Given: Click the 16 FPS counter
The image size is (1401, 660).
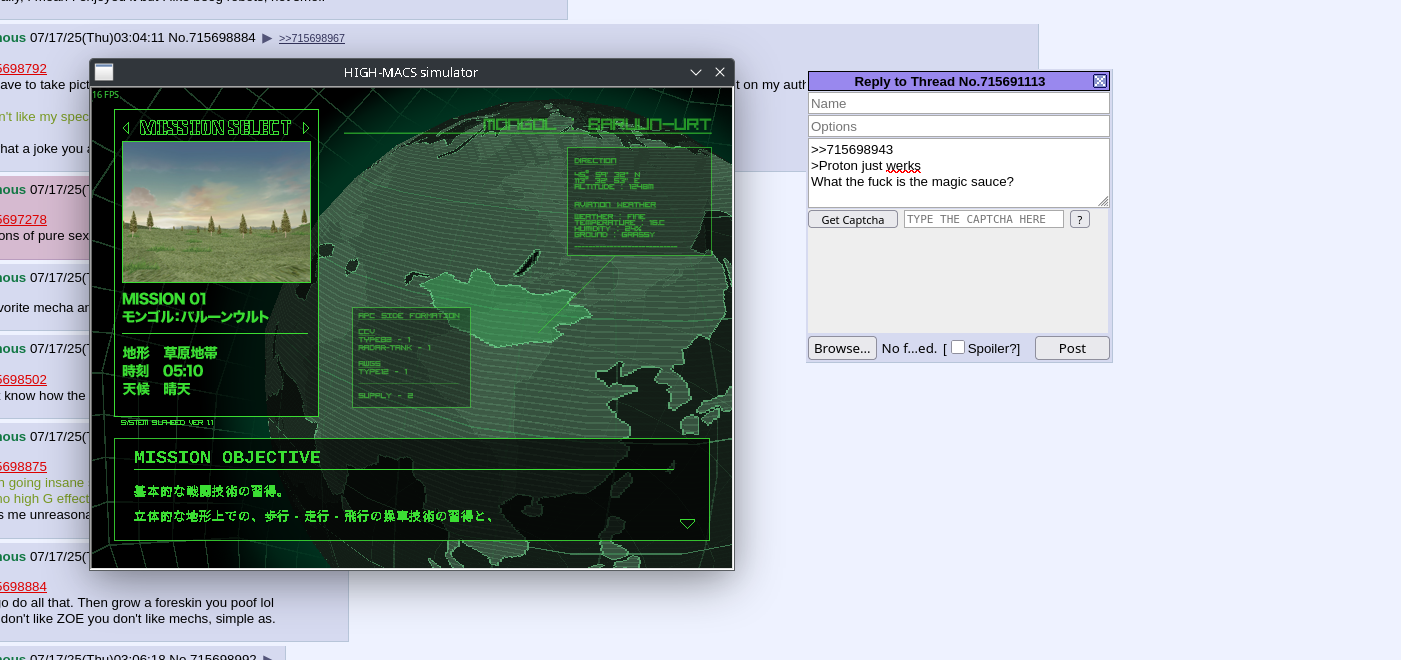Looking at the screenshot, I should point(105,95).
